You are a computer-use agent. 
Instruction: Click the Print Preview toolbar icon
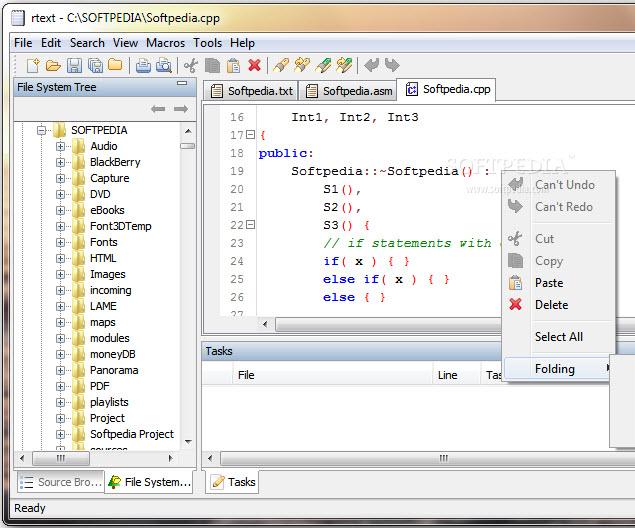163,66
